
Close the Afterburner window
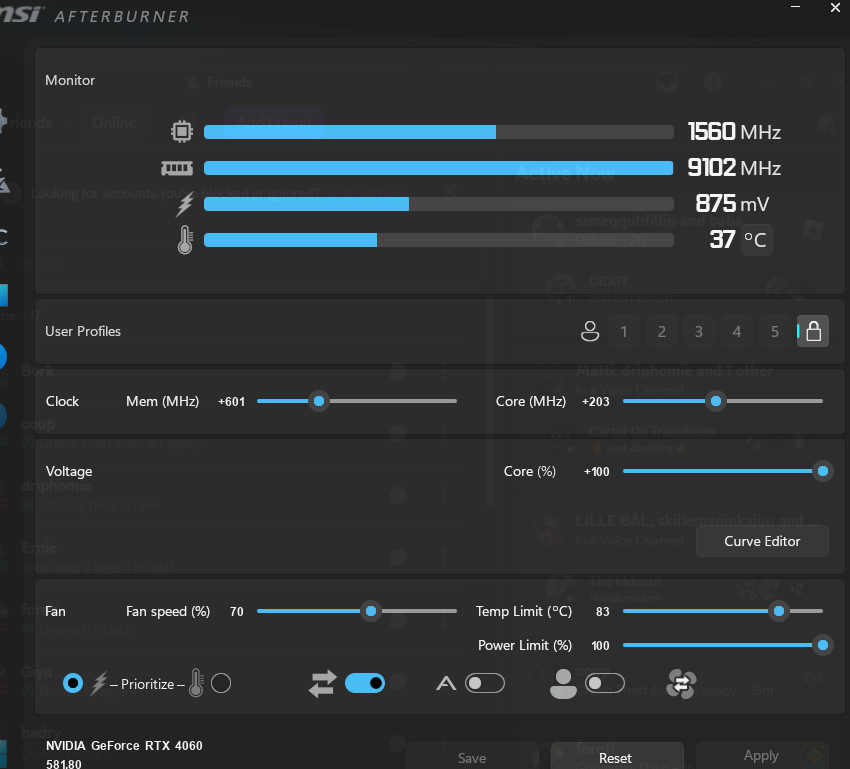click(835, 8)
